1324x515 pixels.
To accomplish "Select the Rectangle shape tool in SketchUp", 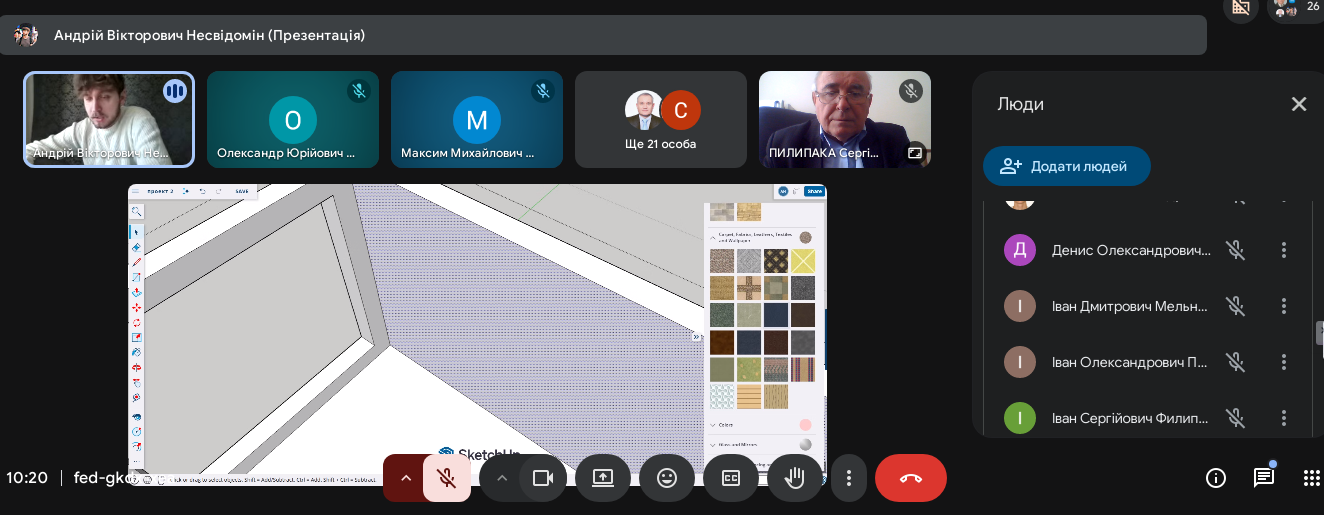I will click(x=136, y=277).
